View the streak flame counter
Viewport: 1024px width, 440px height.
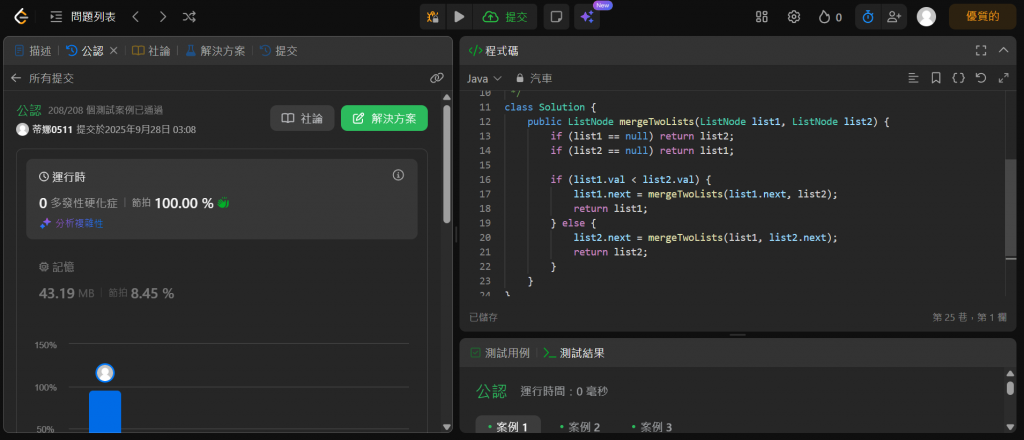tap(830, 17)
